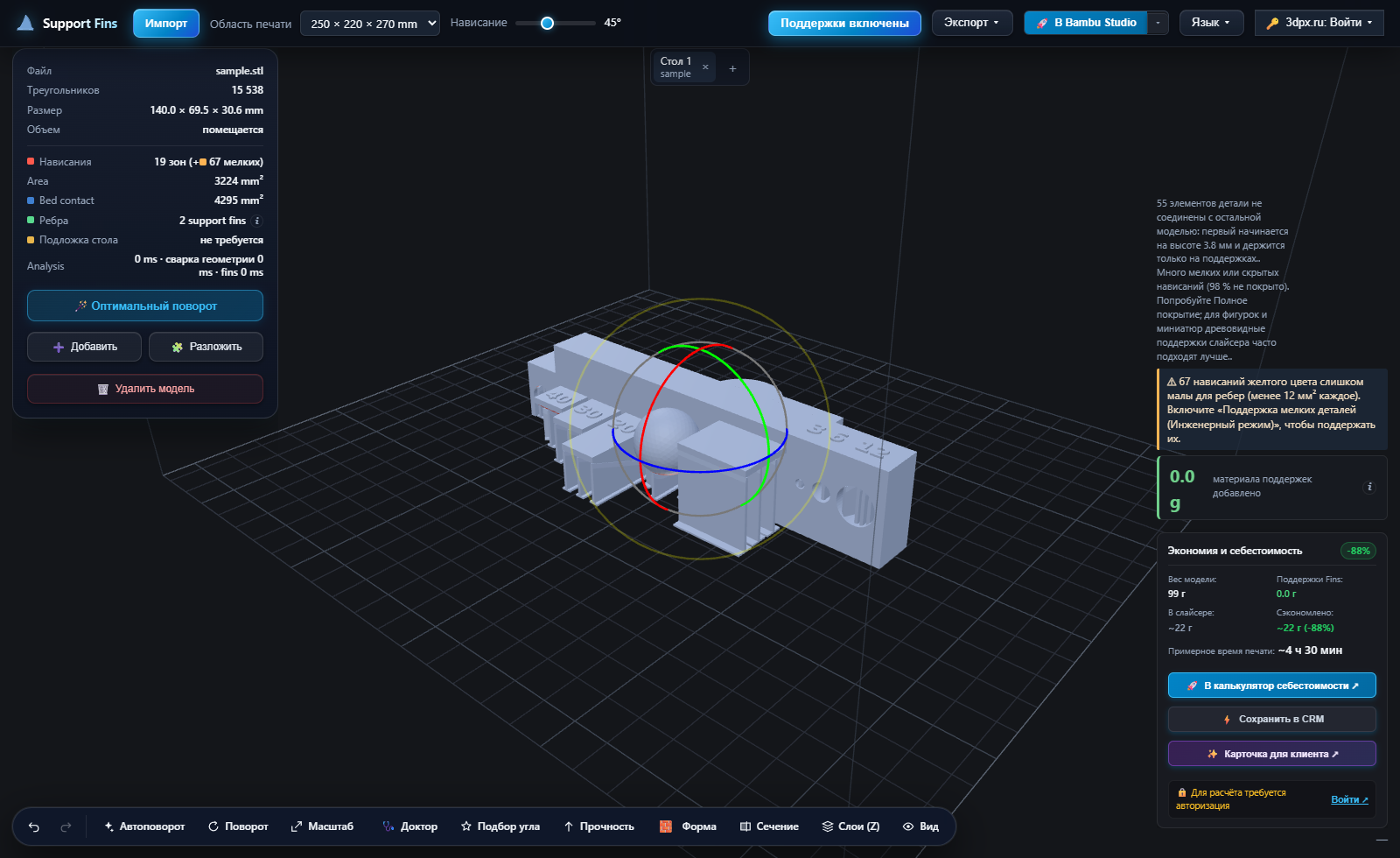This screenshot has width=1400, height=858.
Task: Send model В Bambu Studio
Action: [x=1086, y=23]
